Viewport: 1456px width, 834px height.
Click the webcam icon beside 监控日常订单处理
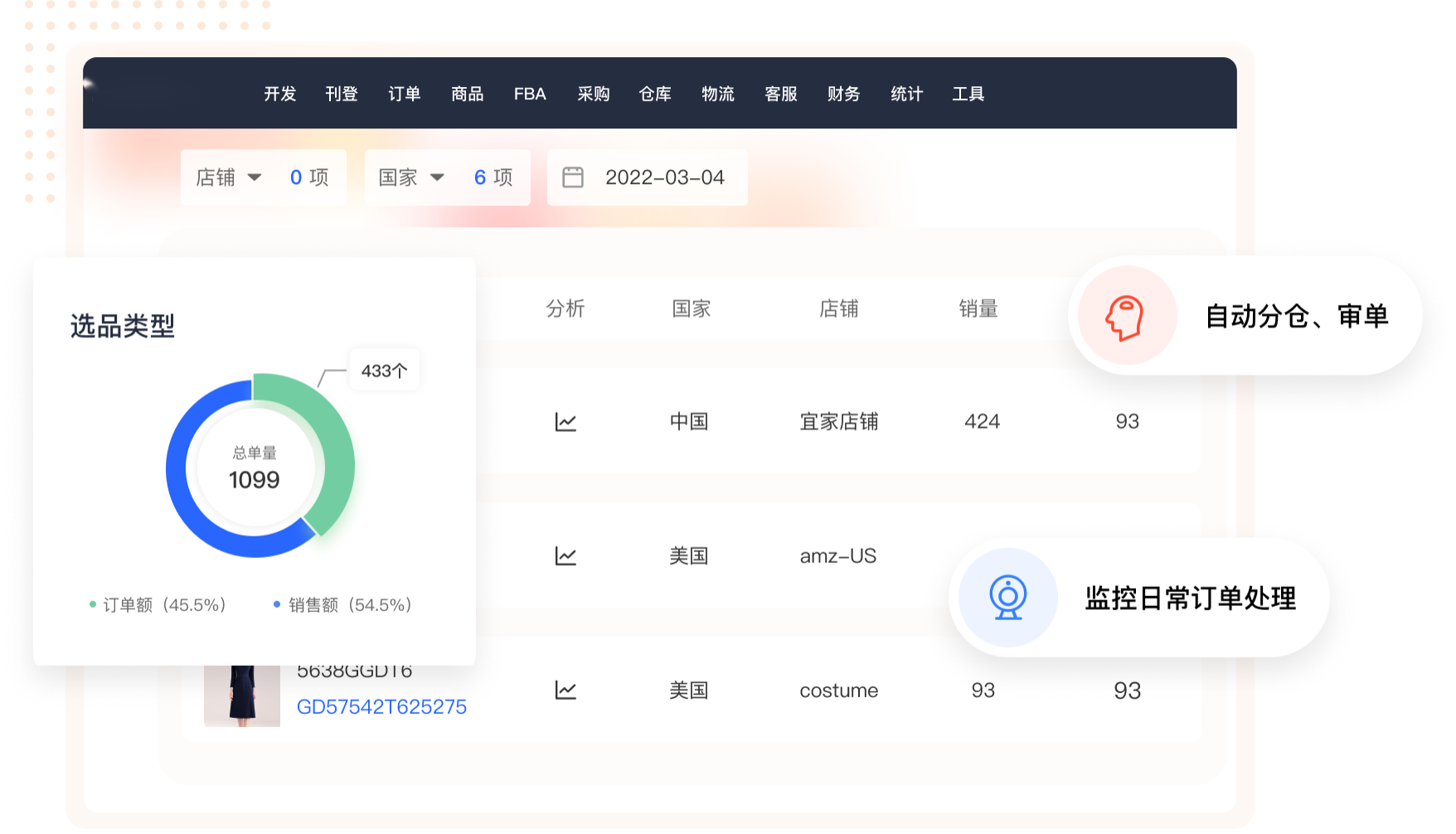coord(1008,598)
